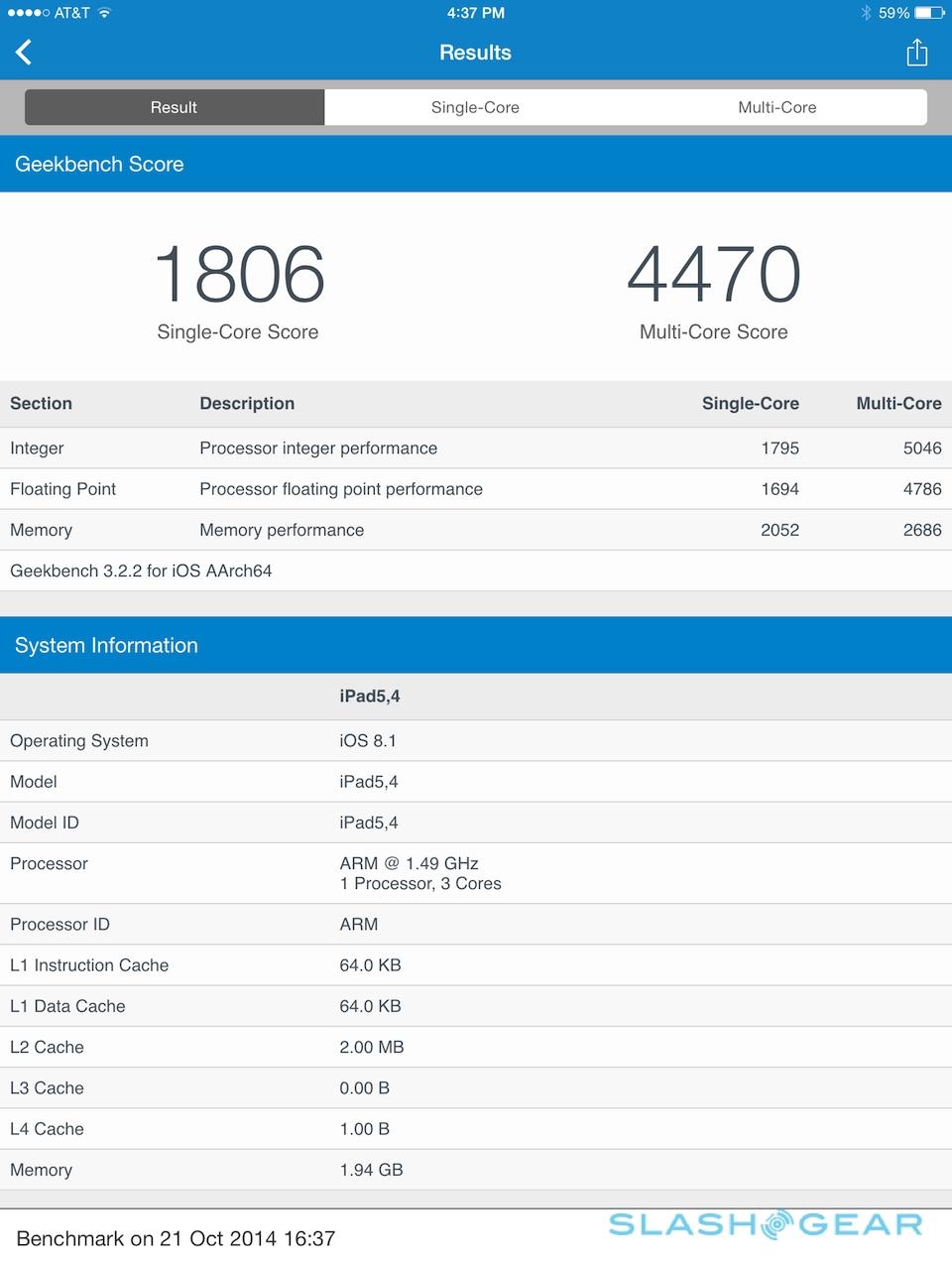952x1270 pixels.
Task: Switch to the Single-Core tab
Action: coord(475,107)
